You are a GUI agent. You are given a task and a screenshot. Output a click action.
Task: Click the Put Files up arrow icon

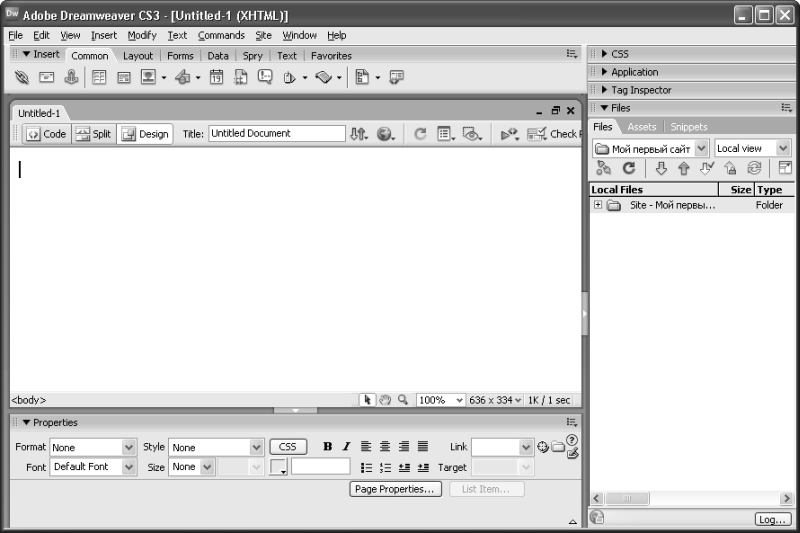(684, 168)
